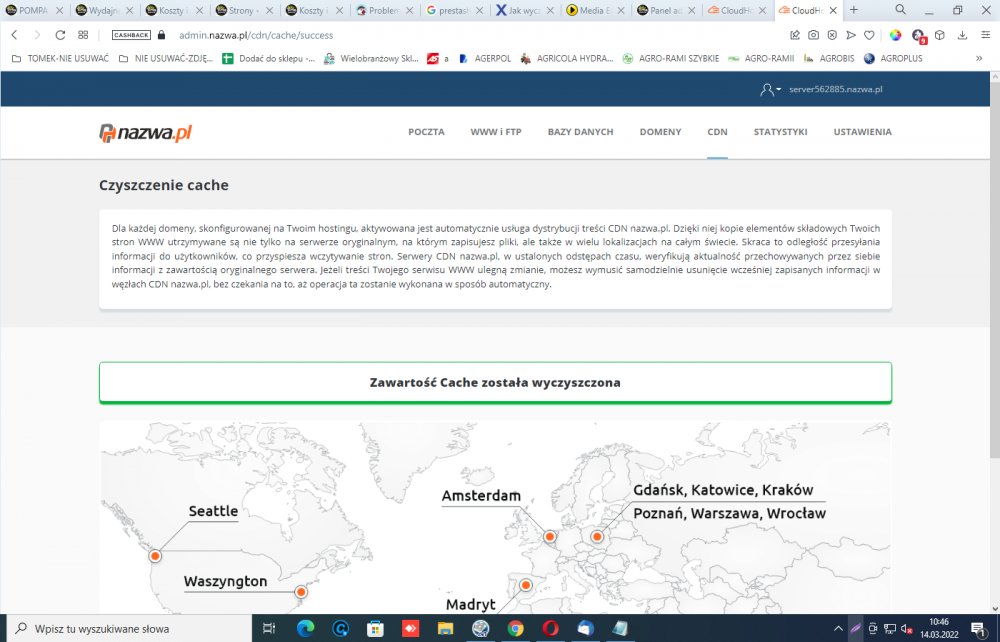Open AGERPOL bookmark
The width and height of the screenshot is (1000, 642).
[485, 58]
